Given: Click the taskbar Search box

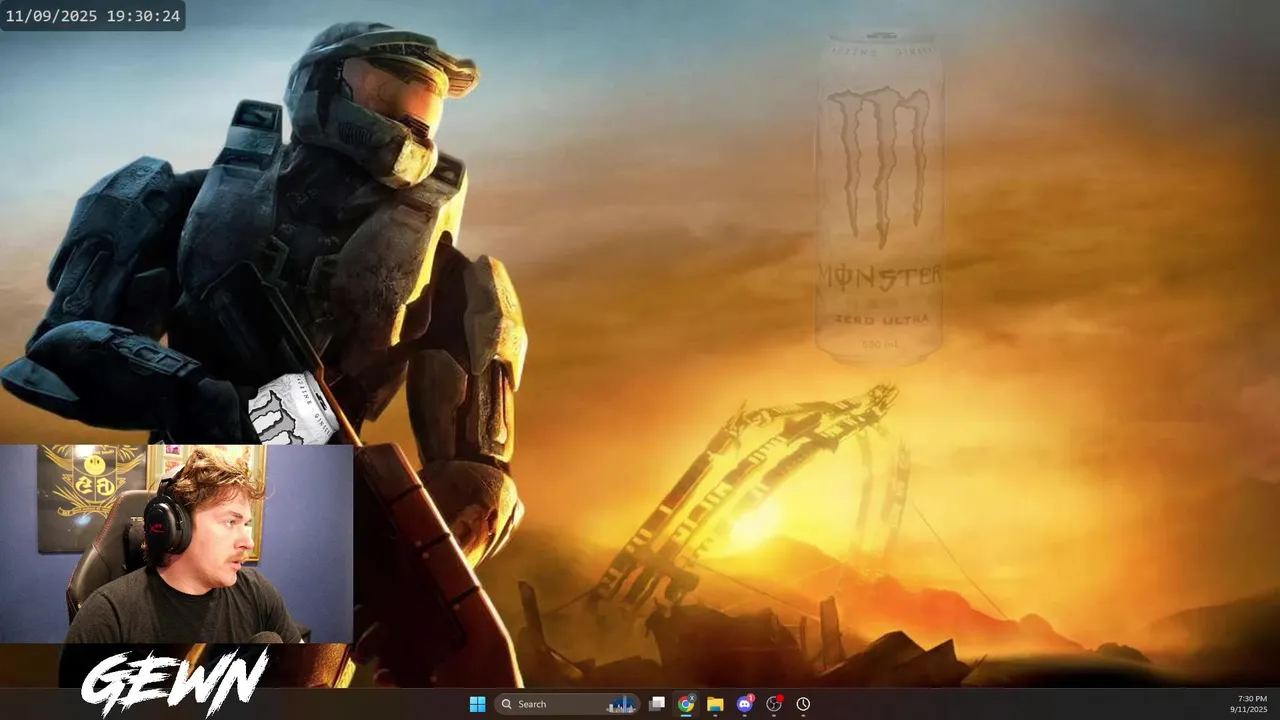Looking at the screenshot, I should pyautogui.click(x=567, y=704).
